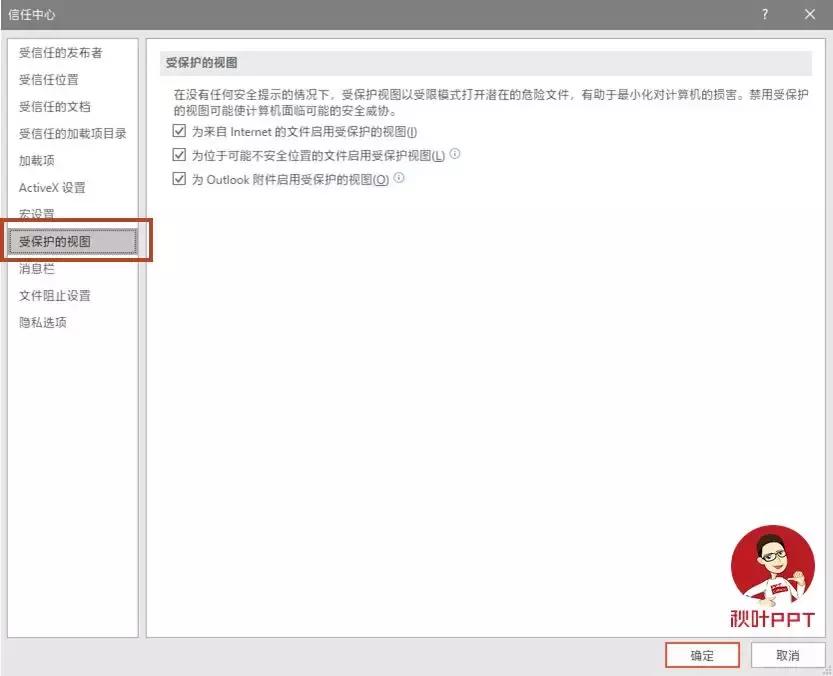Open the dialog help question mark
This screenshot has width=833, height=676.
764,14
